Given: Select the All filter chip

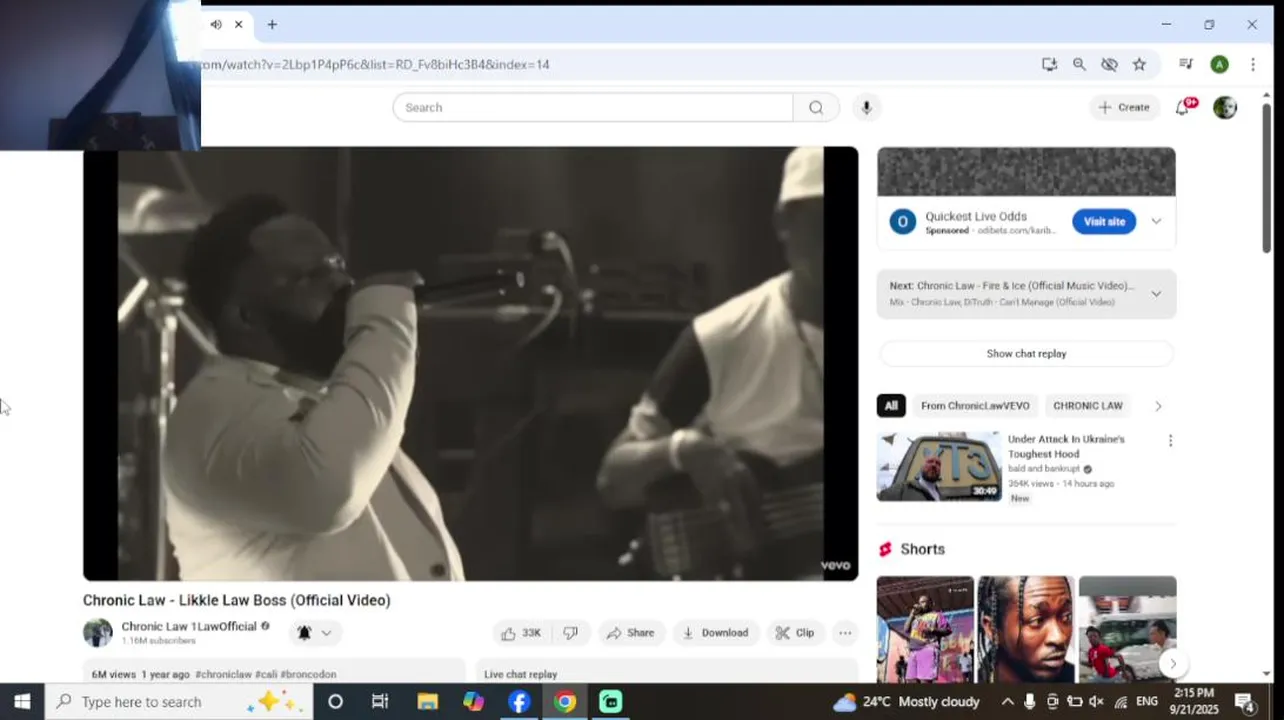Looking at the screenshot, I should (x=891, y=406).
